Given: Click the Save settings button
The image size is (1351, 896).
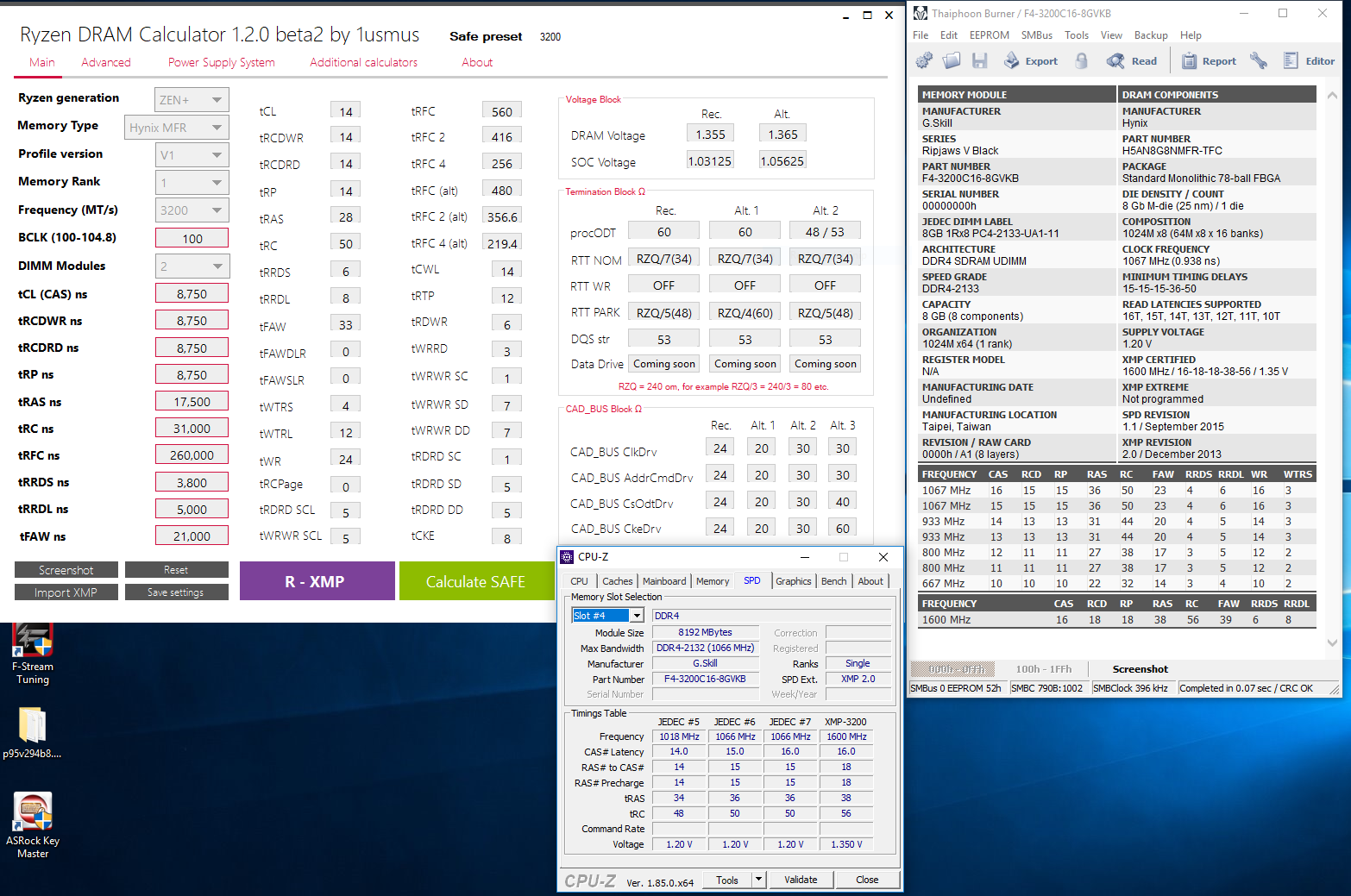Looking at the screenshot, I should click(x=176, y=592).
